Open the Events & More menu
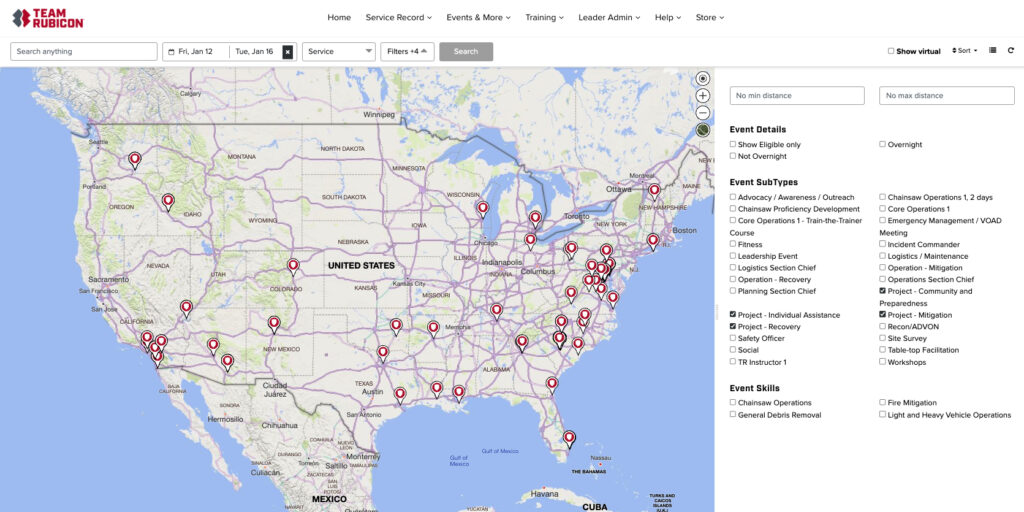 [478, 17]
